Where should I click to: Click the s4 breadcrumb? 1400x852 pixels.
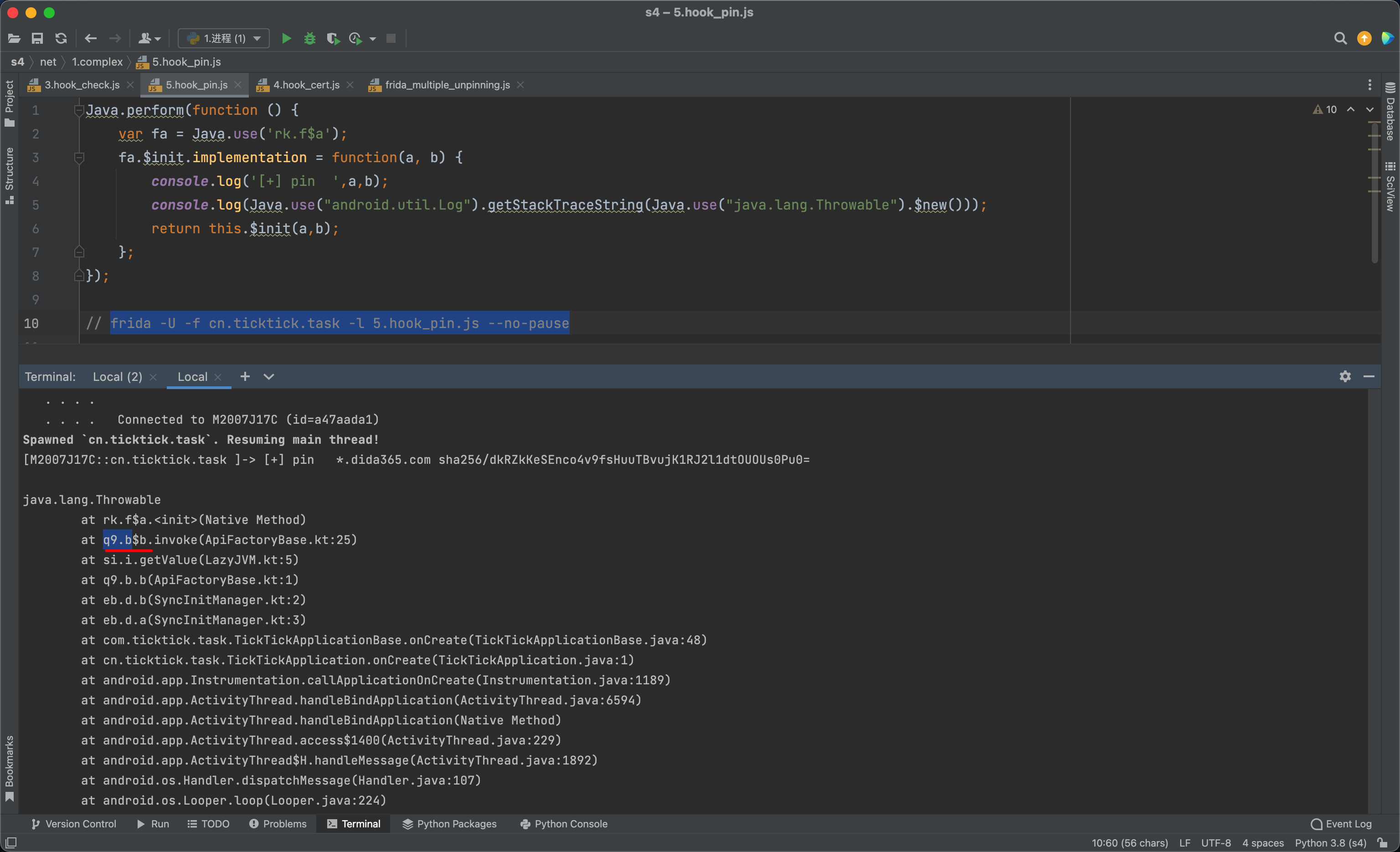click(x=18, y=62)
